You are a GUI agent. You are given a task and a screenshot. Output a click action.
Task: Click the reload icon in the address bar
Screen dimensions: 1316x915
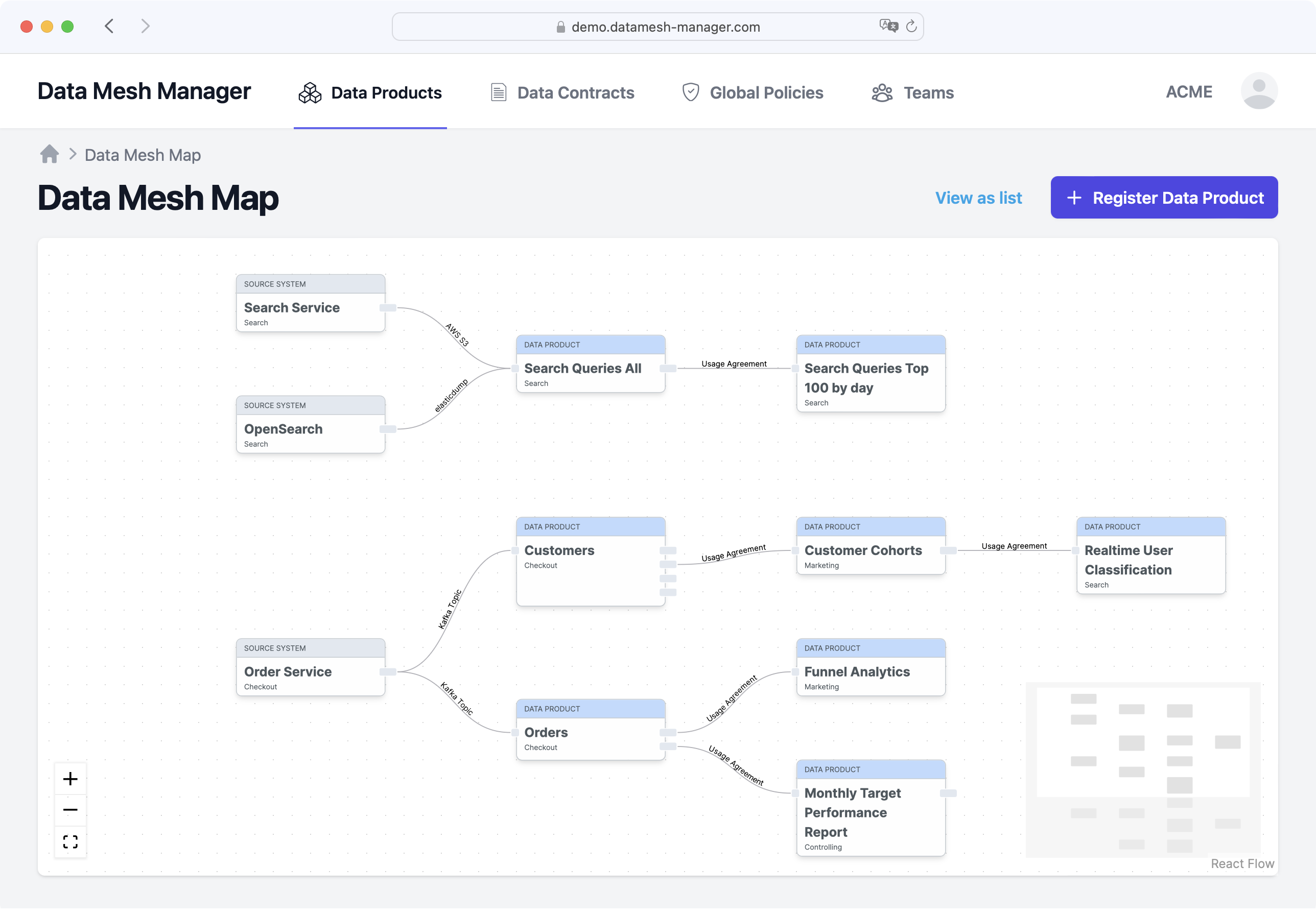coord(912,27)
